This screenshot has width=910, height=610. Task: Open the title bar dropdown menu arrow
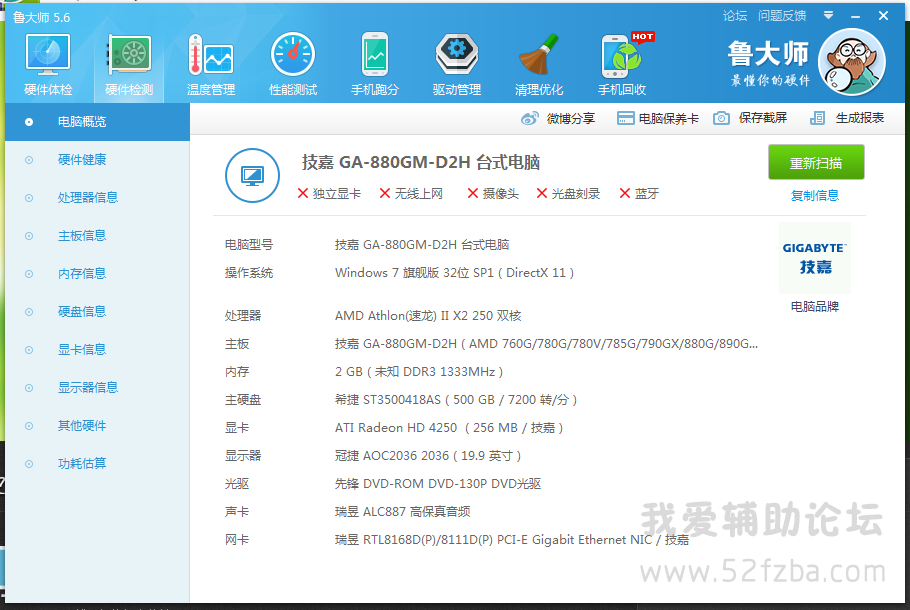pos(828,15)
